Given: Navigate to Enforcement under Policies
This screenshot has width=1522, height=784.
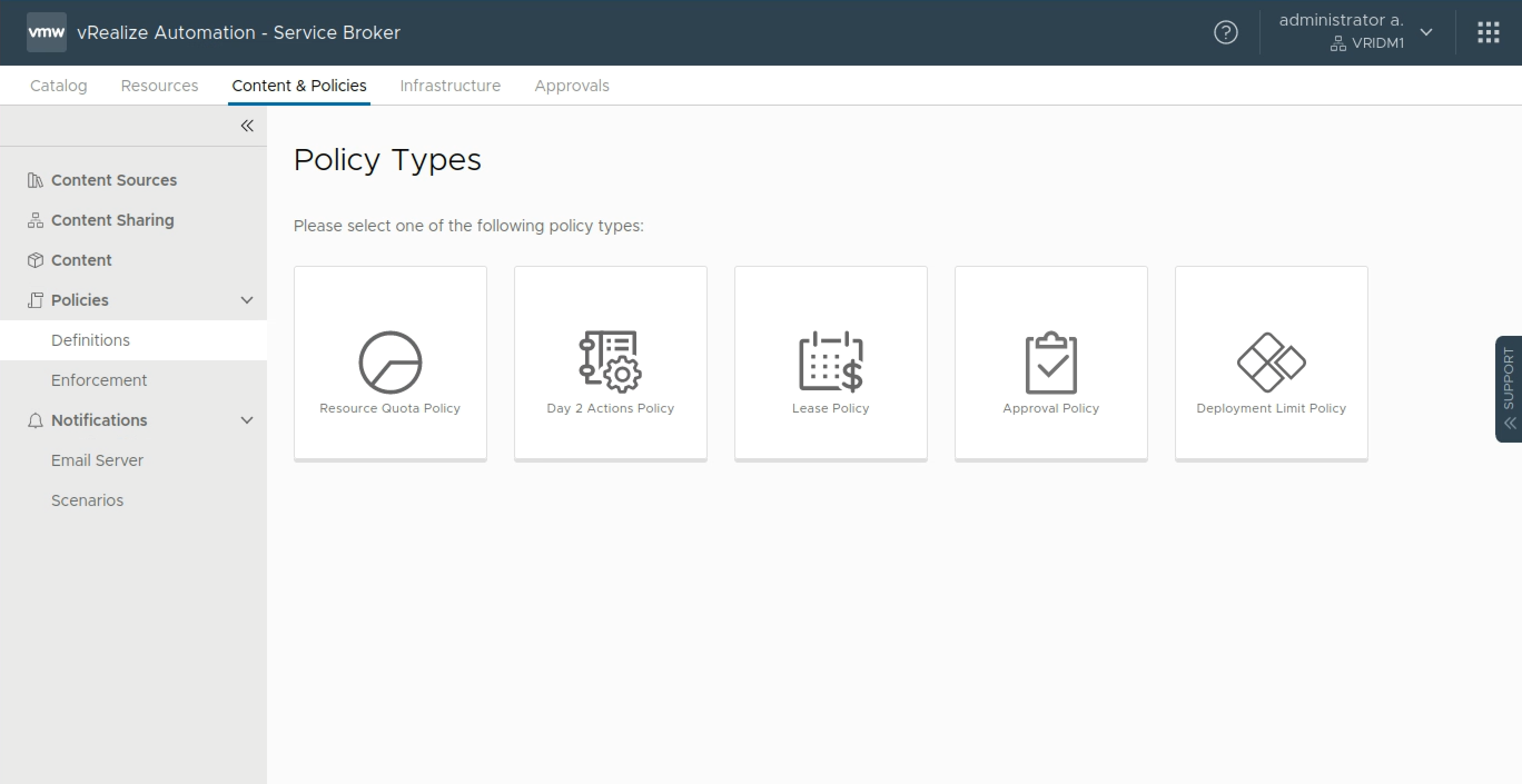Looking at the screenshot, I should click(98, 380).
